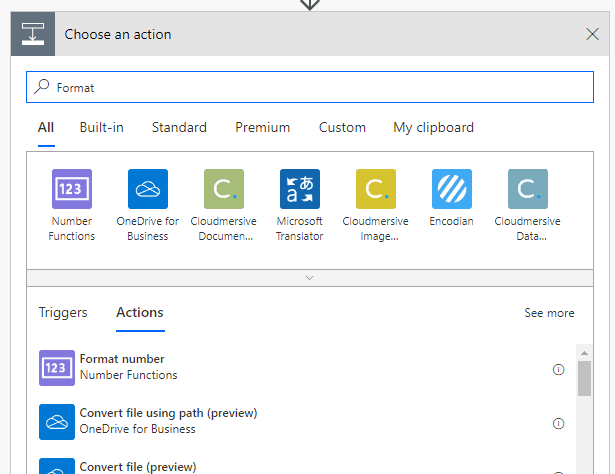Switch to the Custom tab
The height and width of the screenshot is (474, 615).
[342, 127]
